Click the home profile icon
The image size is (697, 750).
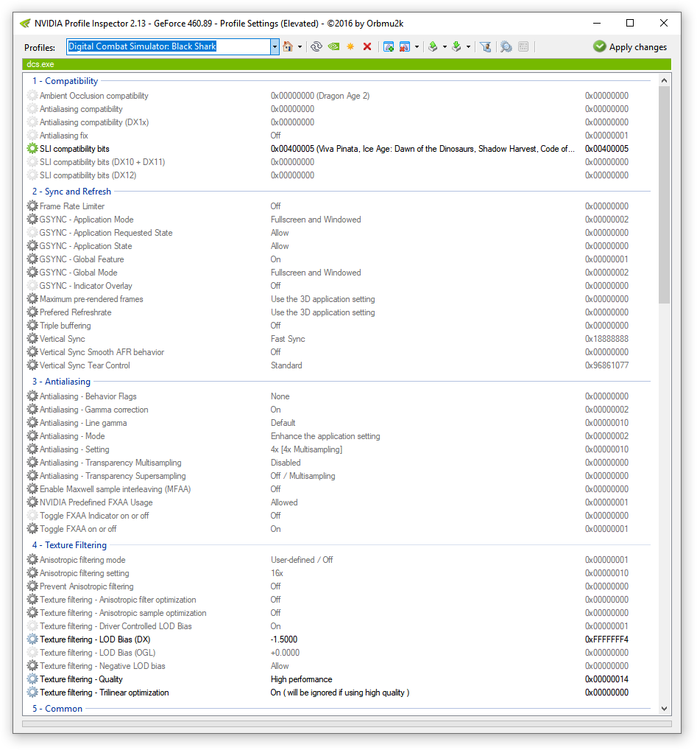[x=288, y=46]
